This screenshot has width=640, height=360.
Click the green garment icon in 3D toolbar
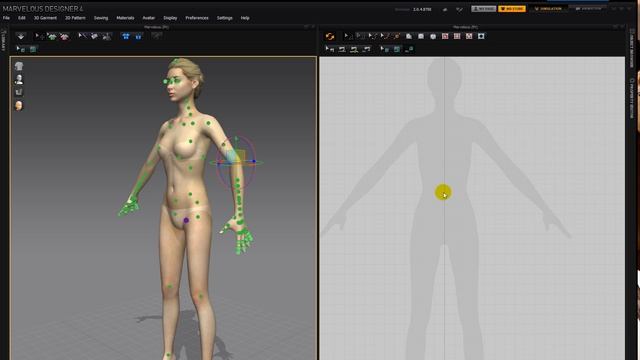pyautogui.click(x=52, y=36)
